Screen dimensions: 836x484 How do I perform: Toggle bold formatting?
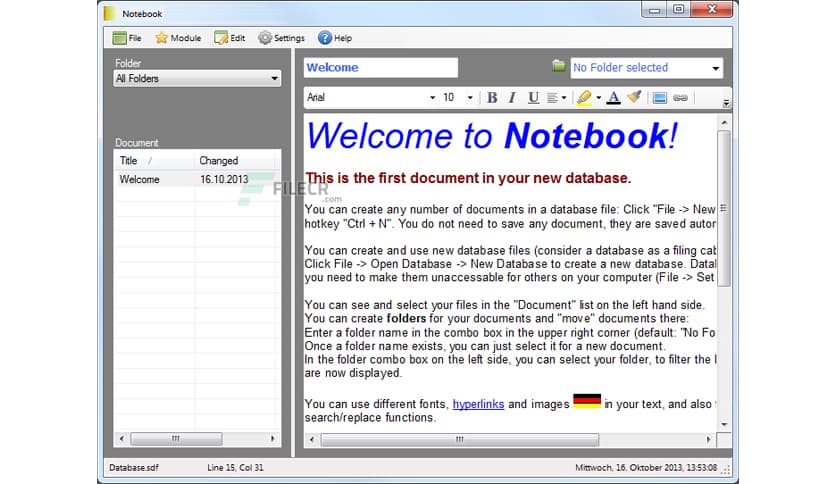(492, 98)
